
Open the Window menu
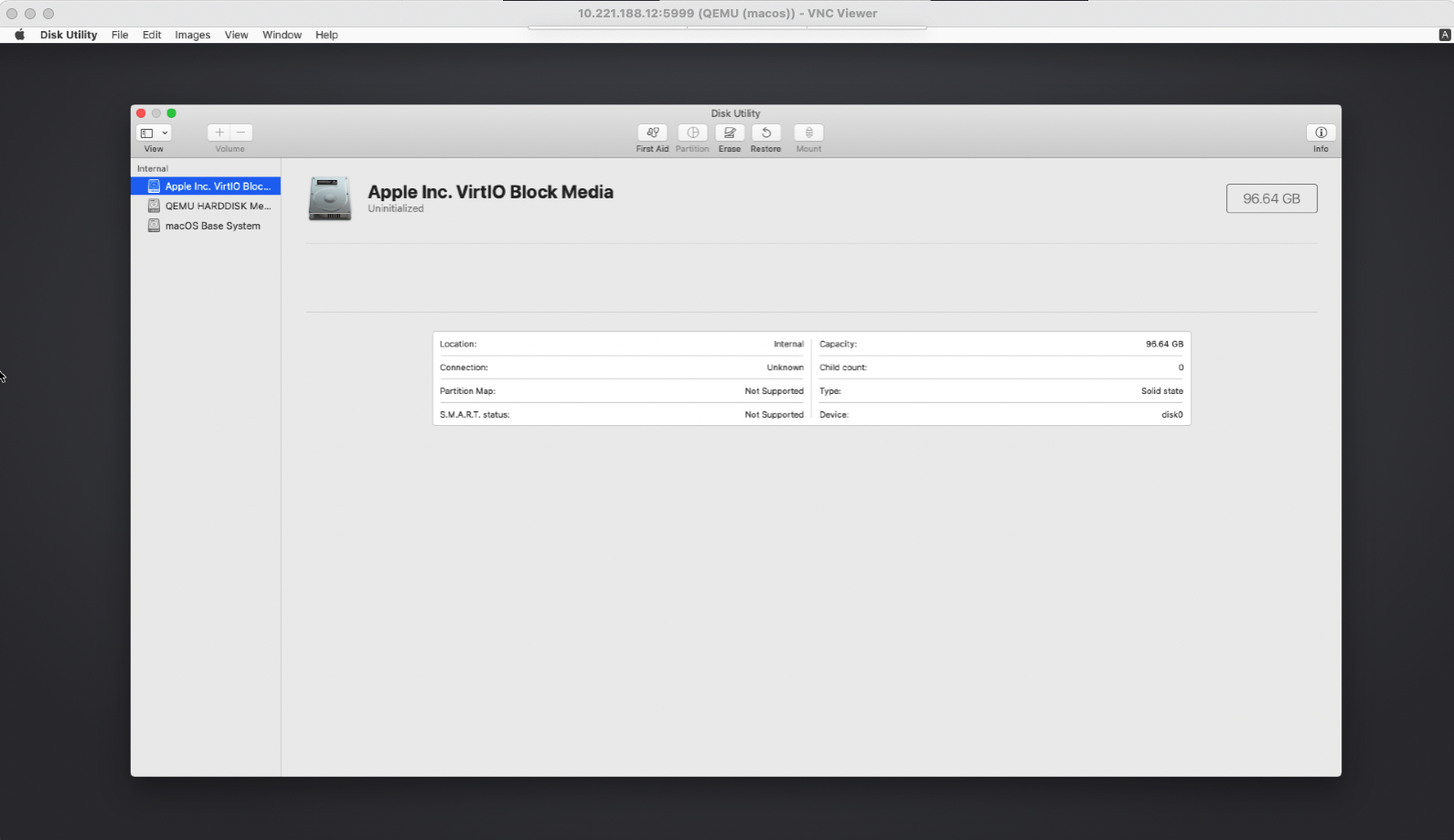pyautogui.click(x=282, y=35)
